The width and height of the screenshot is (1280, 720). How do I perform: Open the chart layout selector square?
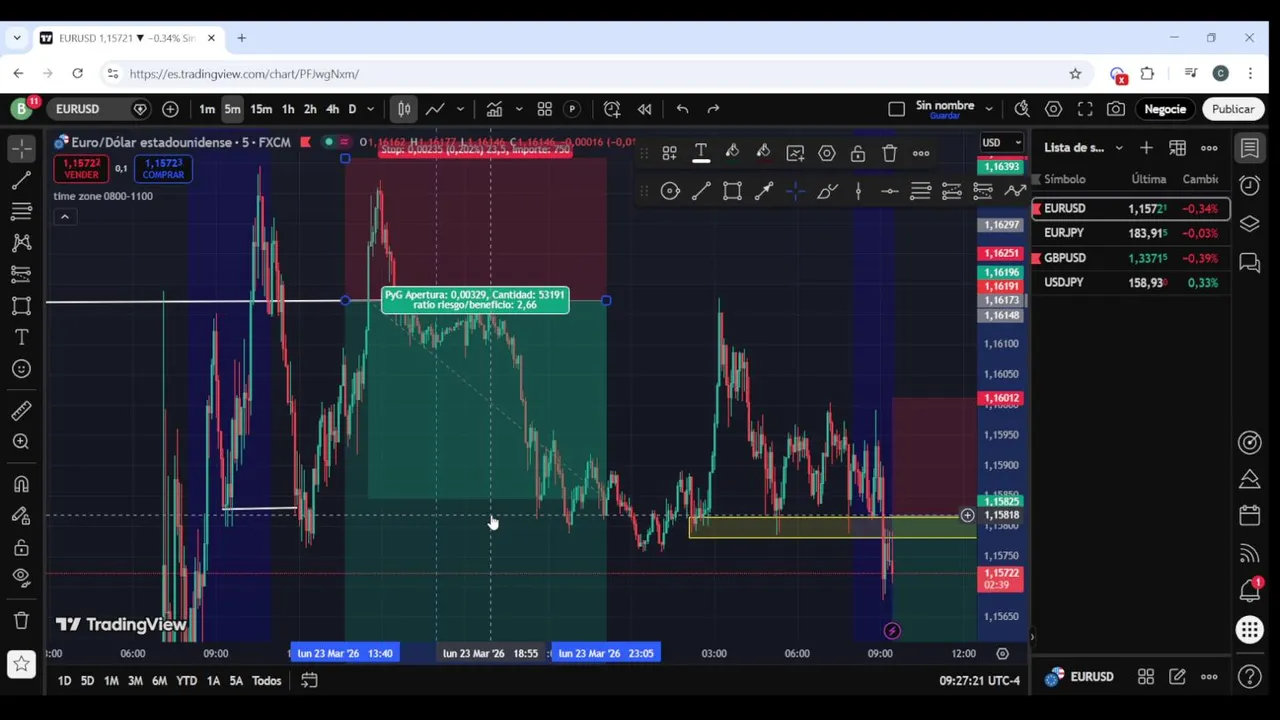[896, 109]
